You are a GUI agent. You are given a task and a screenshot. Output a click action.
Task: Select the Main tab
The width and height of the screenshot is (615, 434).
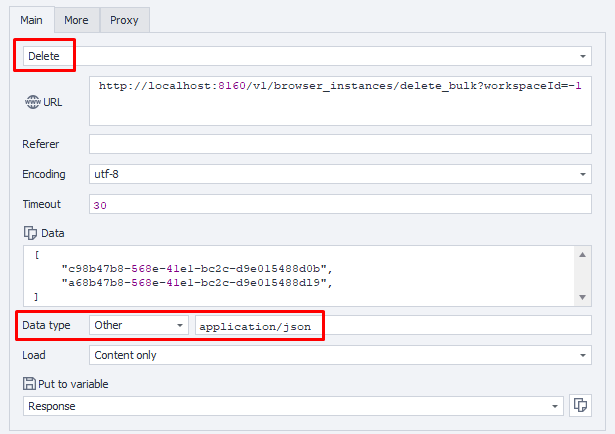[x=31, y=19]
